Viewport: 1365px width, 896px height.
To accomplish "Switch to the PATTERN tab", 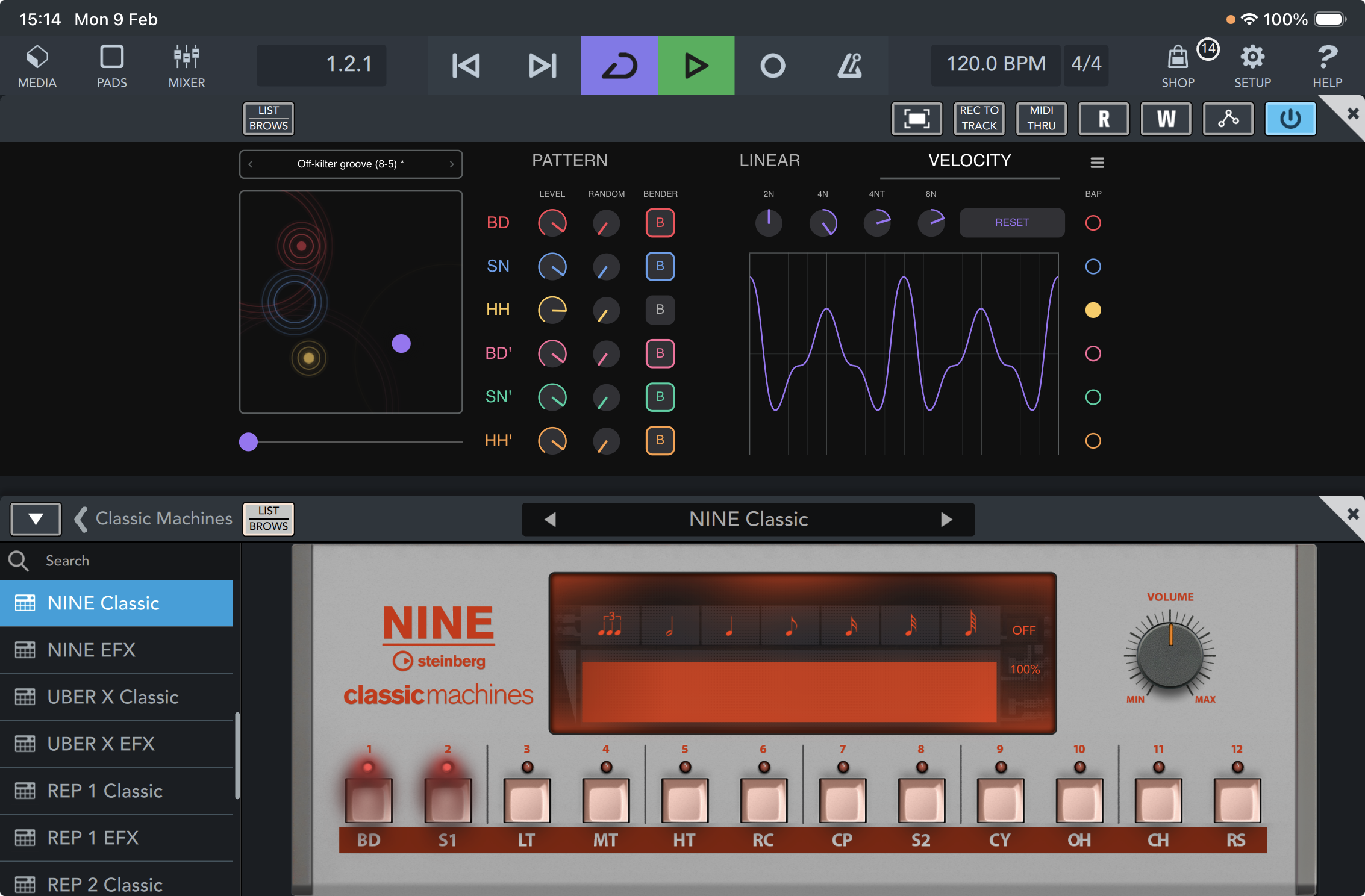I will [x=570, y=160].
